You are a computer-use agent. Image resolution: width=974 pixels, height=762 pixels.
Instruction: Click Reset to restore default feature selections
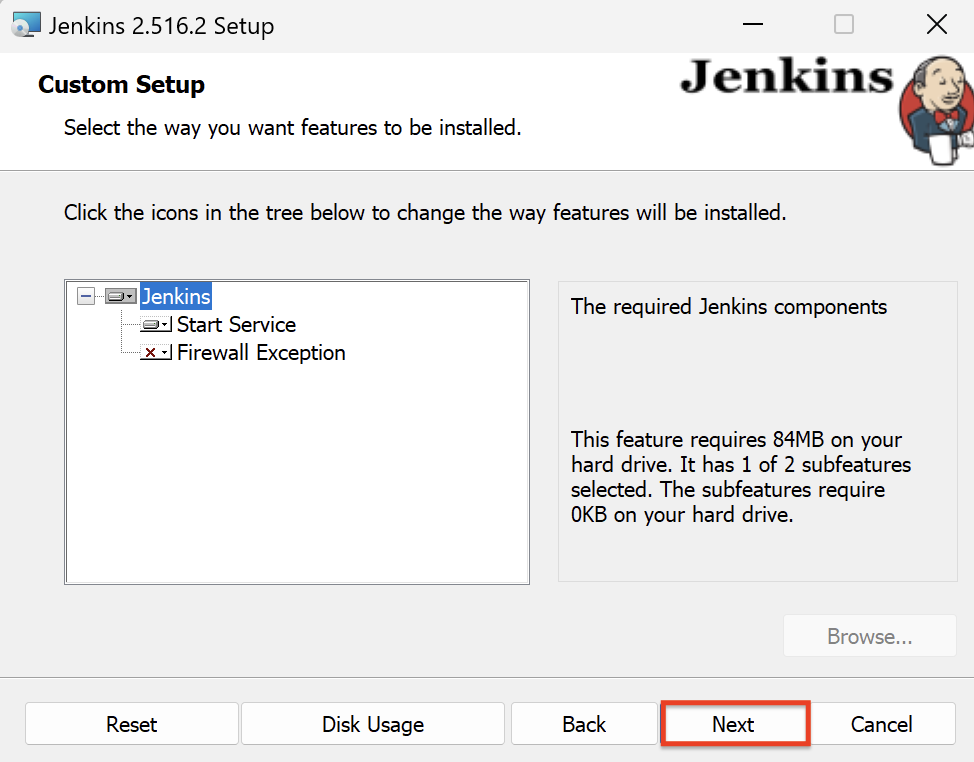tap(131, 723)
